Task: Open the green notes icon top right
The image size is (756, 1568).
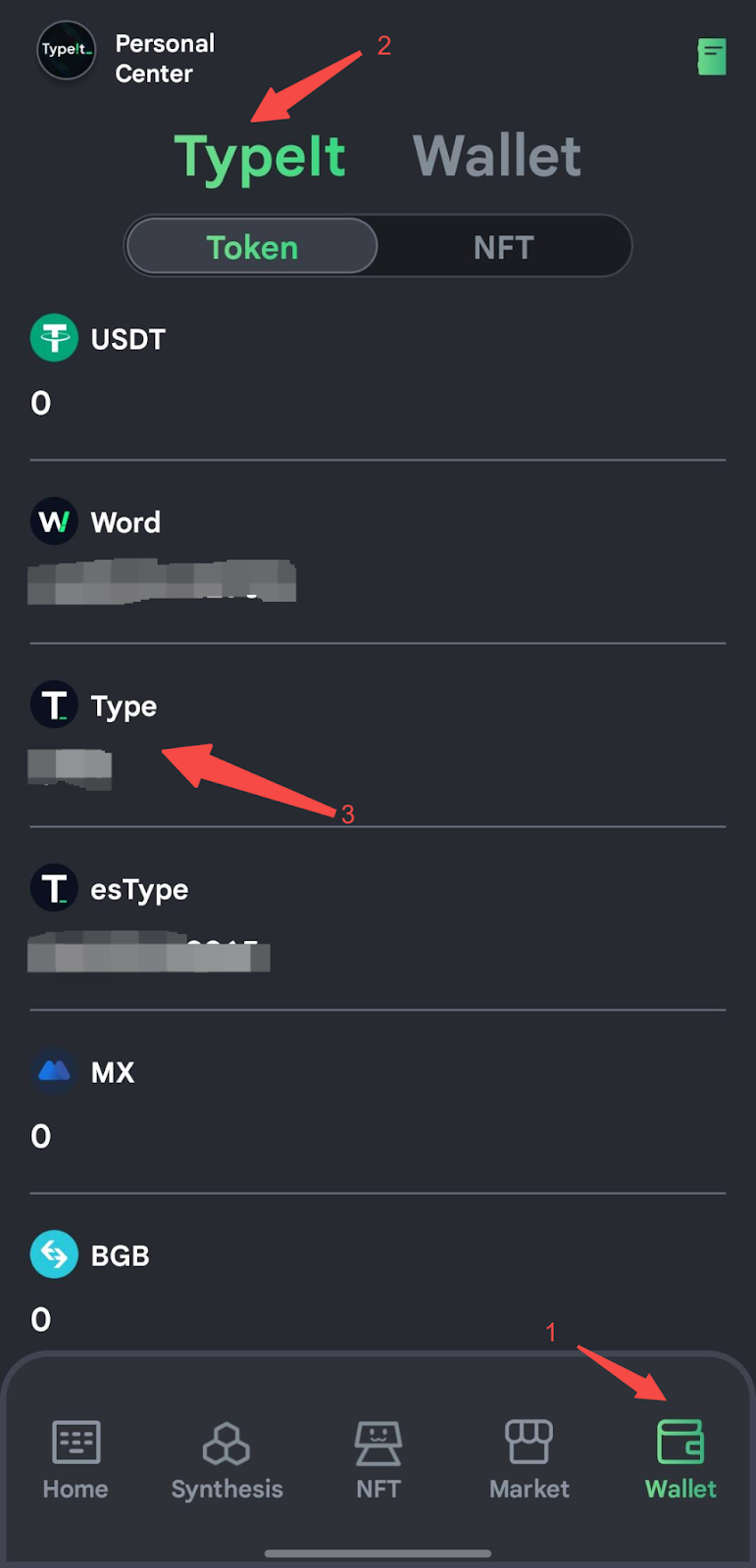Action: pos(712,57)
